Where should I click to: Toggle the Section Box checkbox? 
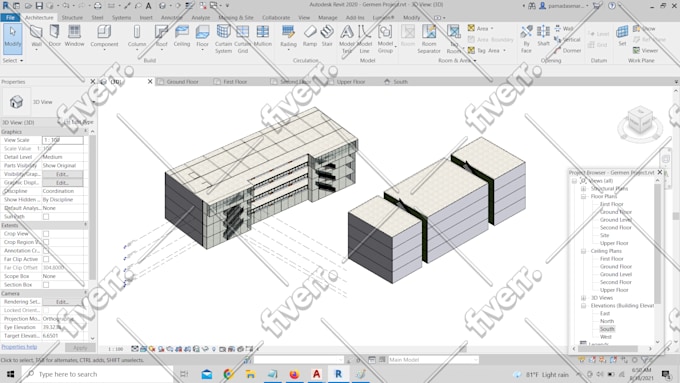coord(46,285)
